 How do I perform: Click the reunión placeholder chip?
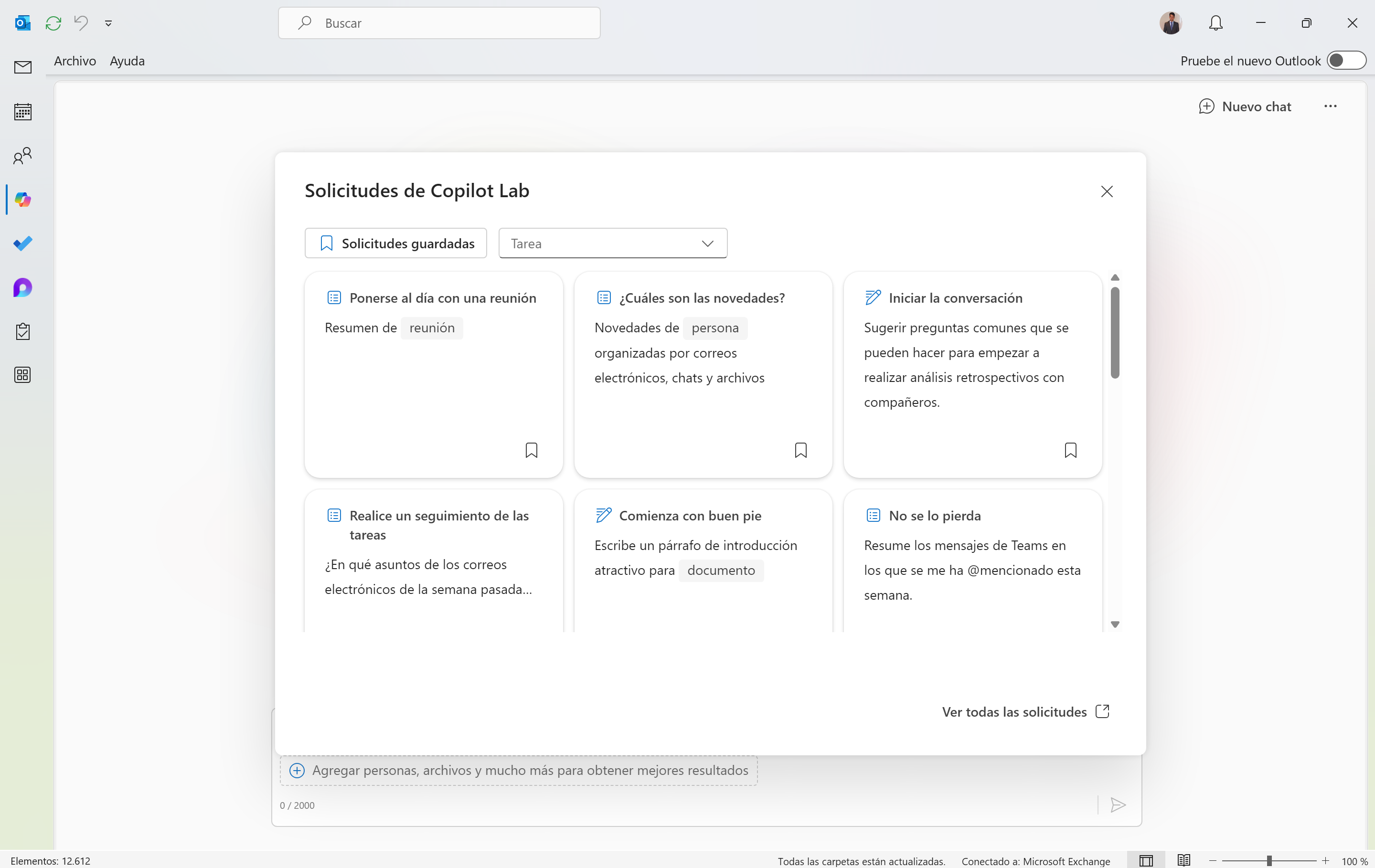click(x=432, y=328)
